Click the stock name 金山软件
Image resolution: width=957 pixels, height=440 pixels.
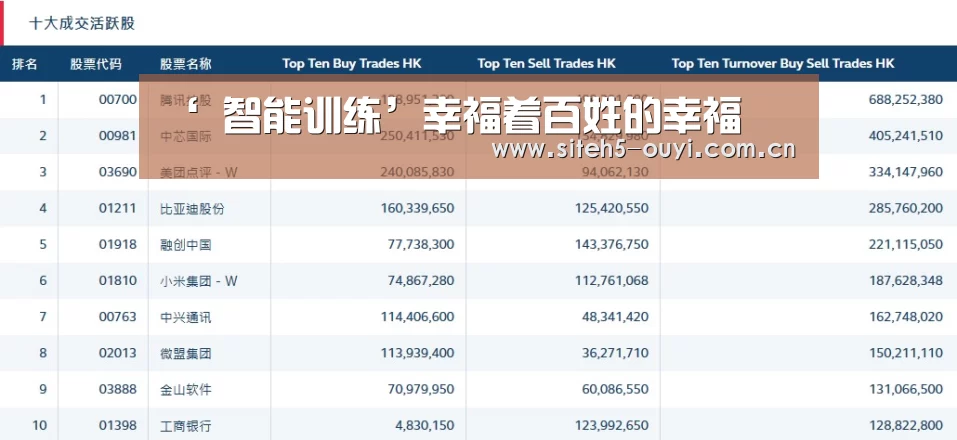(186, 389)
